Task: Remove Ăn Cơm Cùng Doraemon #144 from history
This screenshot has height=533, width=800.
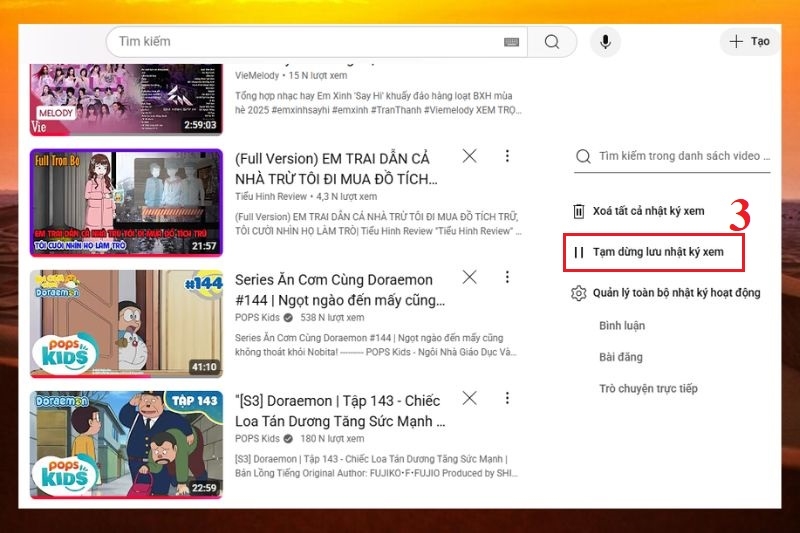Action: point(469,277)
